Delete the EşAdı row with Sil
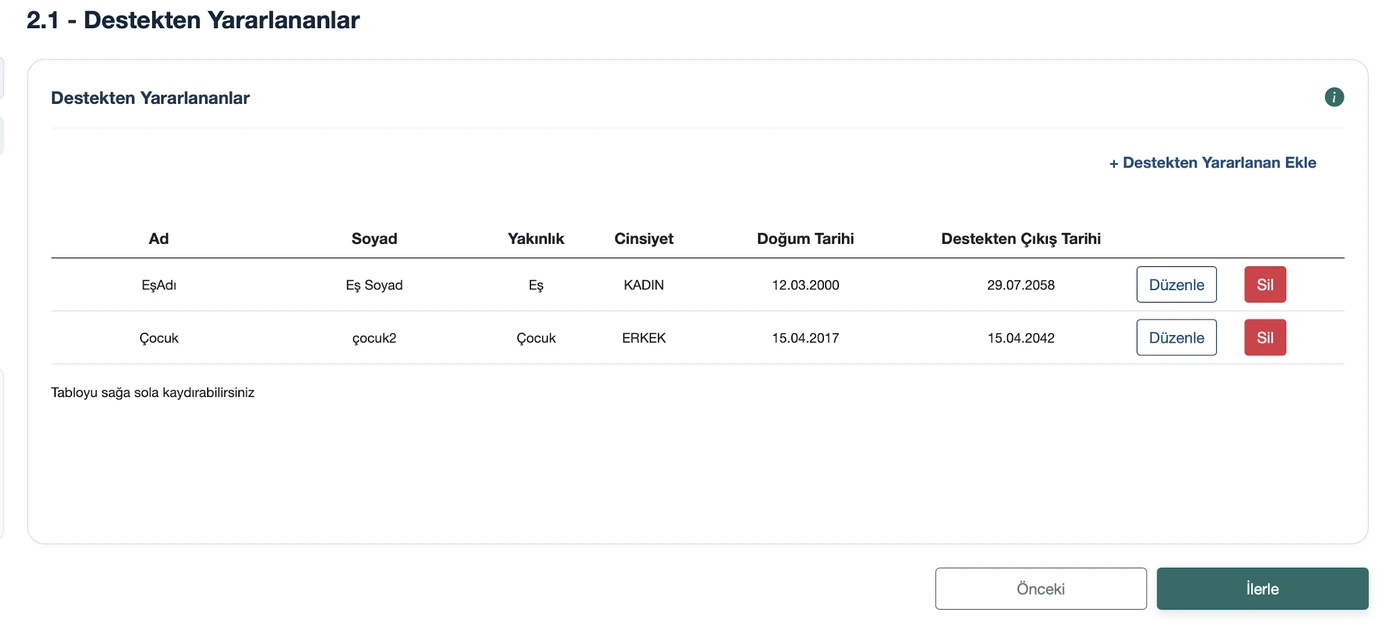 coord(1265,285)
